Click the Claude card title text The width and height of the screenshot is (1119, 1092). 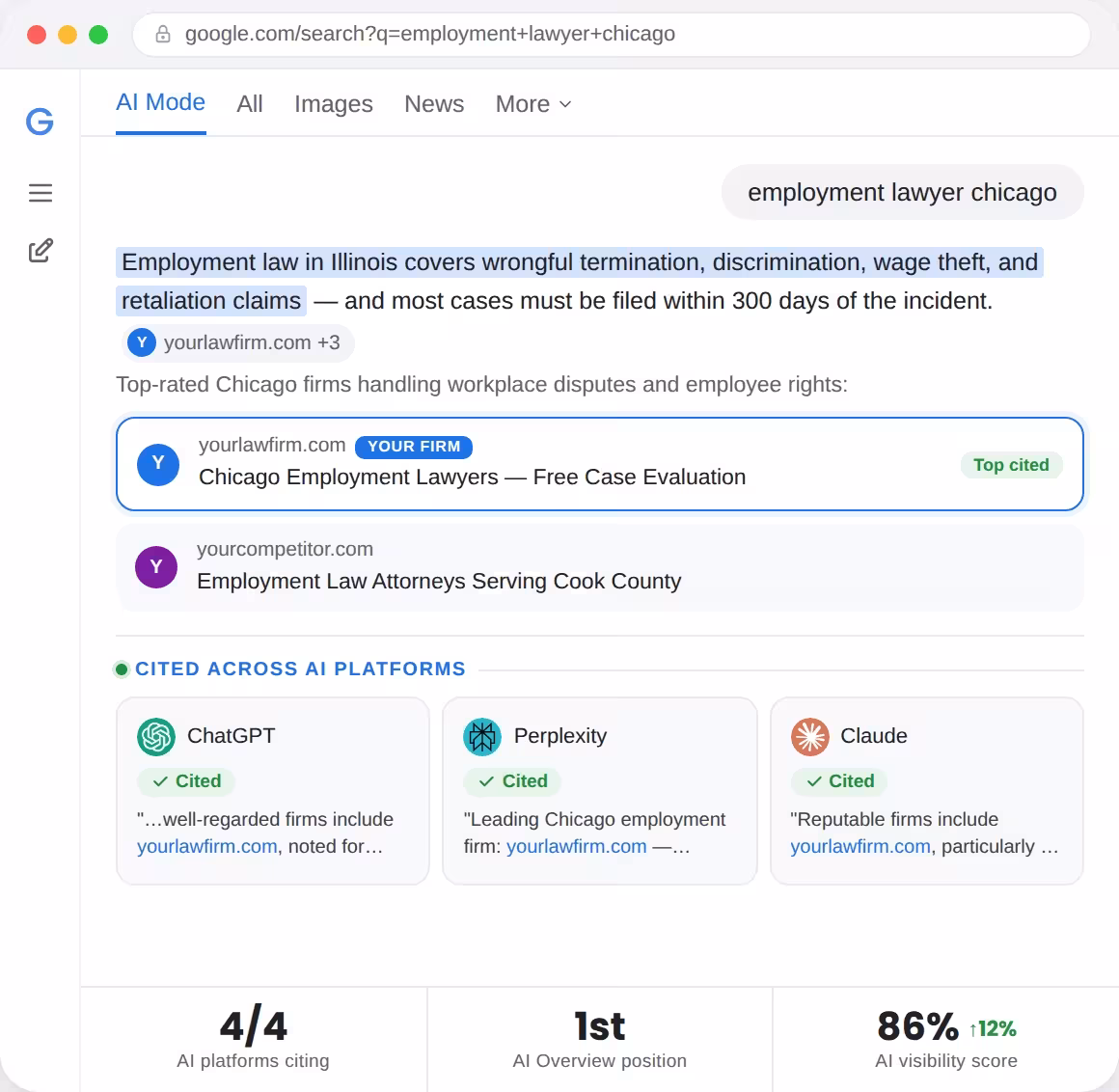click(874, 736)
